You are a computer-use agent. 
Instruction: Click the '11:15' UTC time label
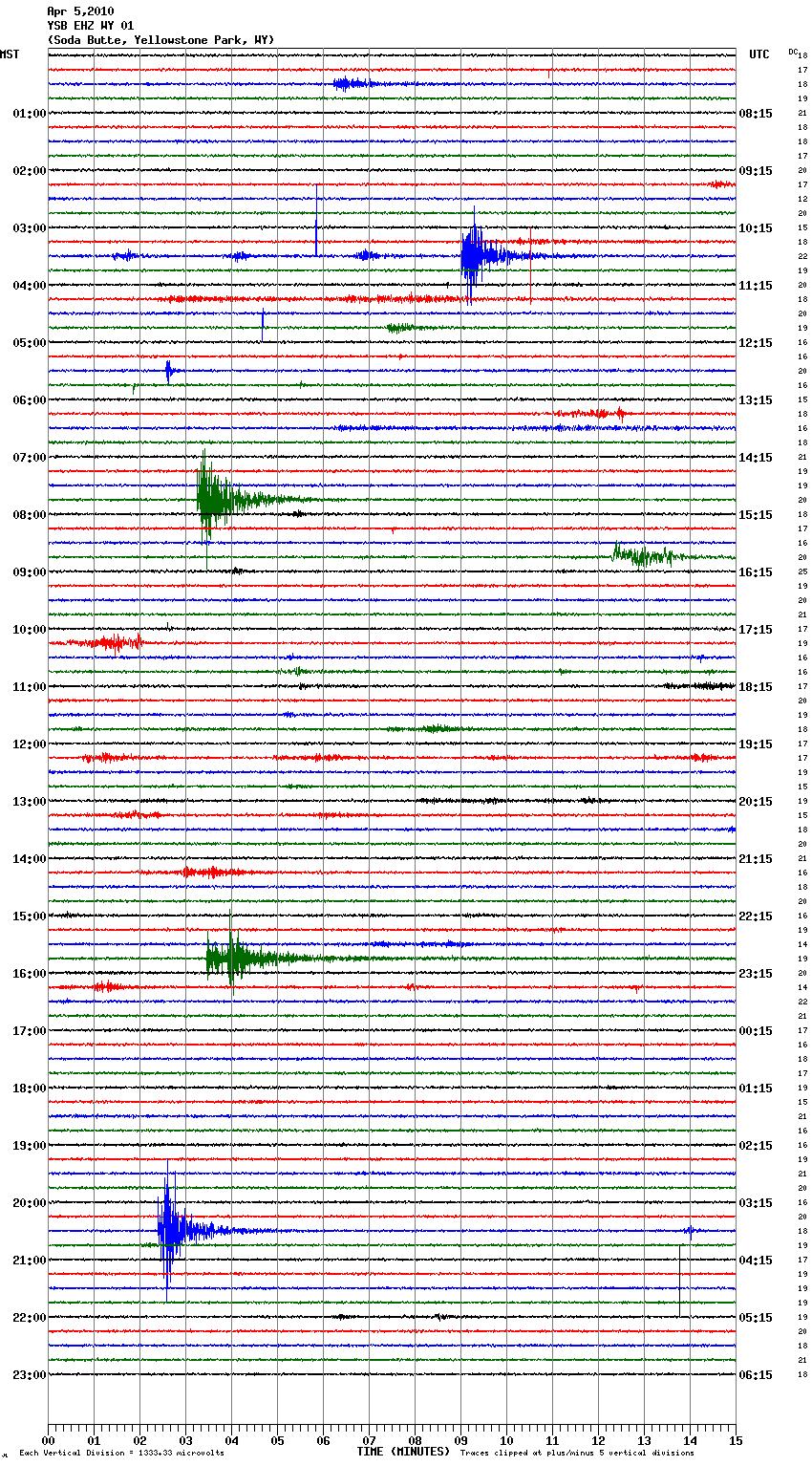(x=756, y=286)
